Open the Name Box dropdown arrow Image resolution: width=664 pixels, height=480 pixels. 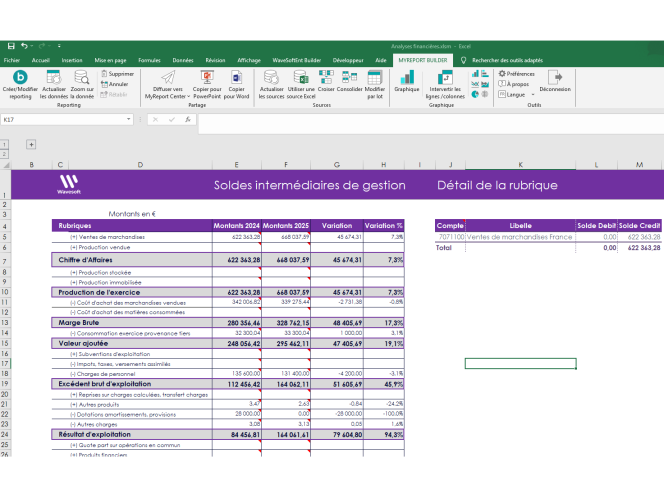coord(128,119)
